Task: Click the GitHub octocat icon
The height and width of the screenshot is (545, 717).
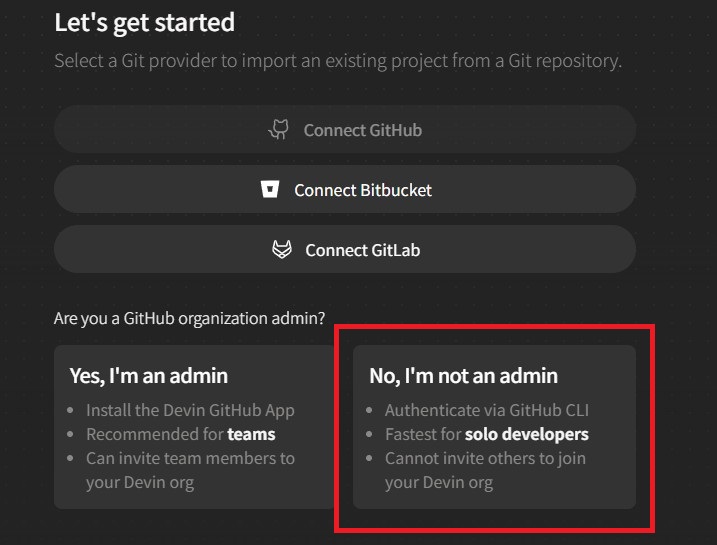Action: click(x=281, y=129)
